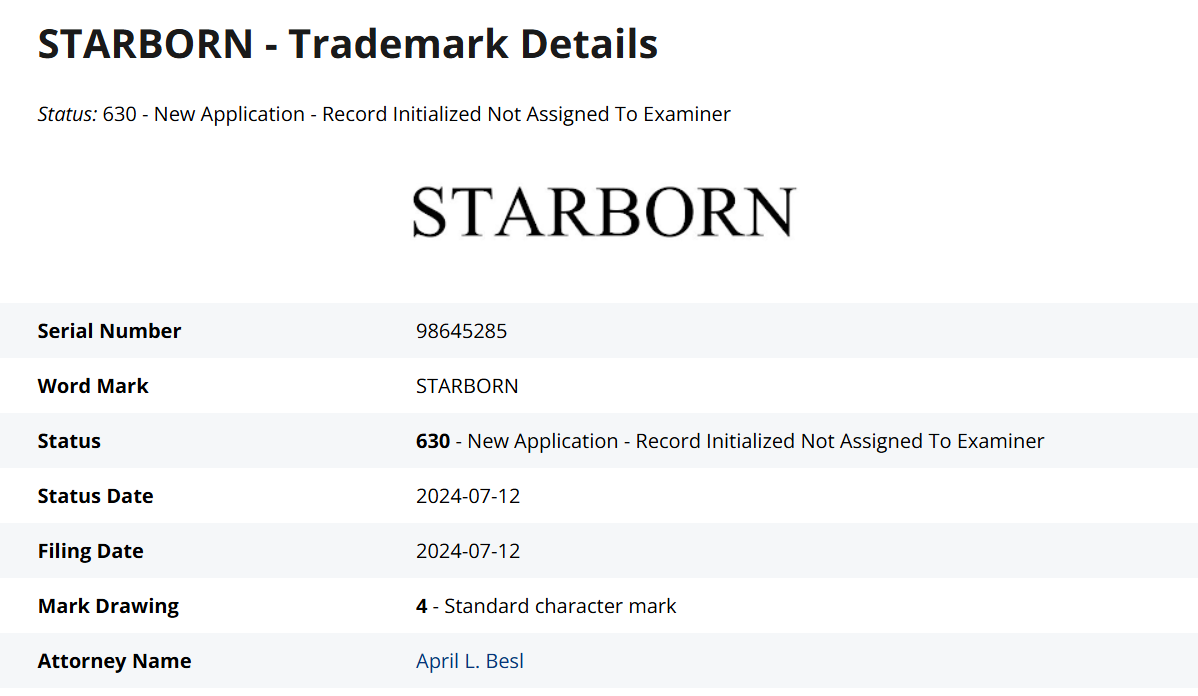Click the Status Date row label
Image resolution: width=1198 pixels, height=696 pixels.
(x=95, y=496)
